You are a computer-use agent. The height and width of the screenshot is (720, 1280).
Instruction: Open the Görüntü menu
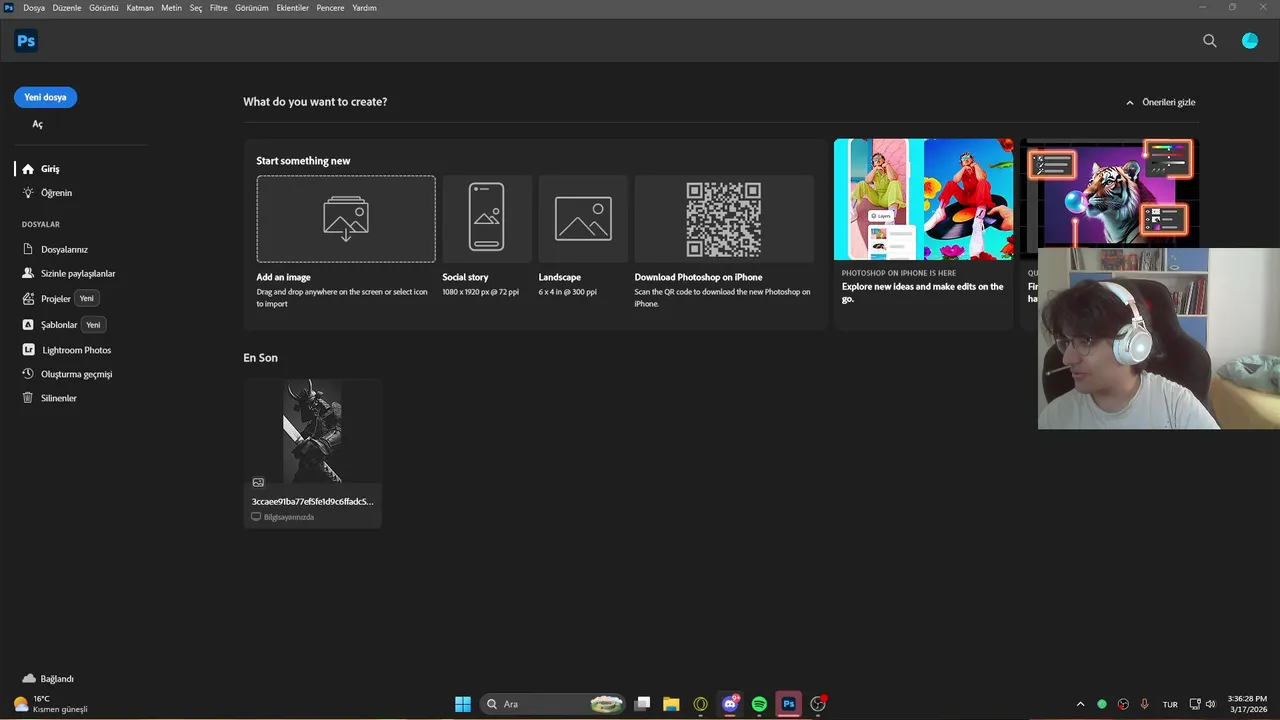coord(104,8)
